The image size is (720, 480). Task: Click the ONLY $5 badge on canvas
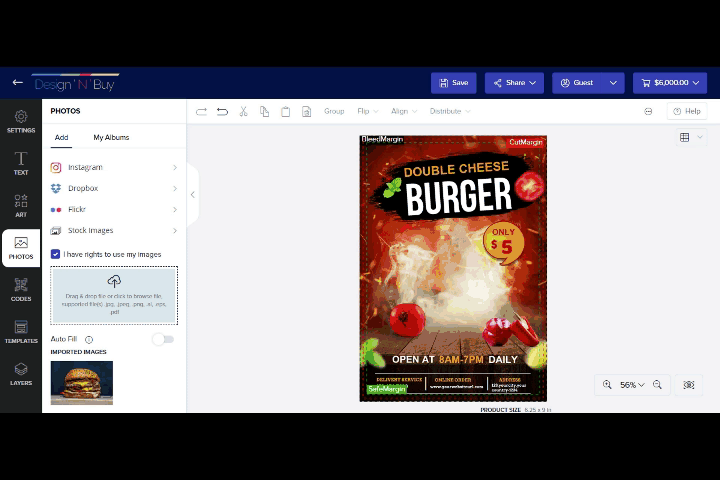[503, 242]
